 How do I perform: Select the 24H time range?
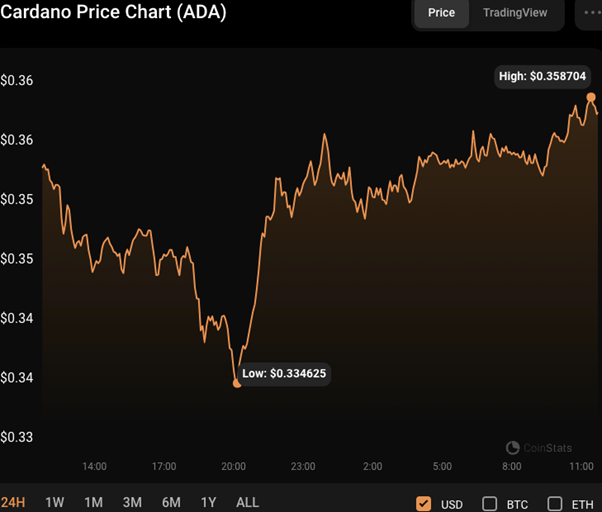click(x=14, y=502)
